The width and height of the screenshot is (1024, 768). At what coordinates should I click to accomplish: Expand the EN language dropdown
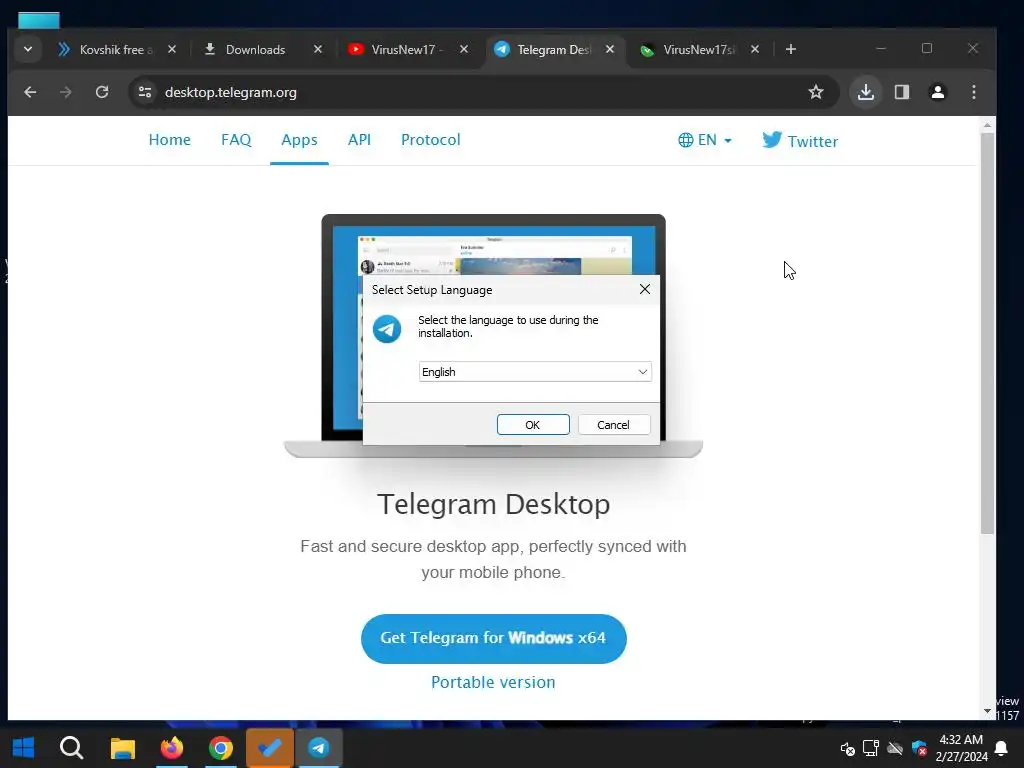(705, 140)
